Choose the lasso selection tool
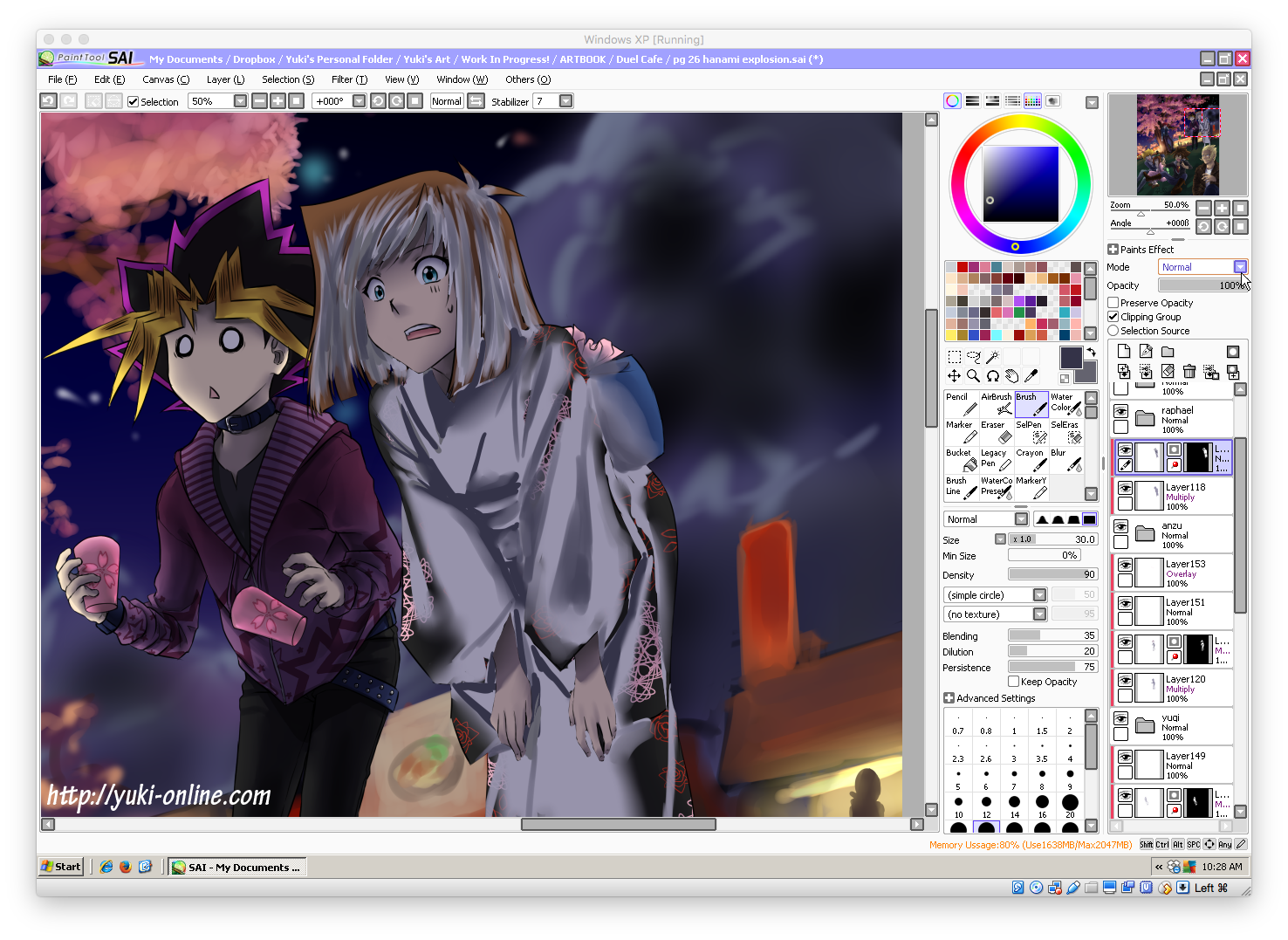The image size is (1288, 940). pos(973,356)
